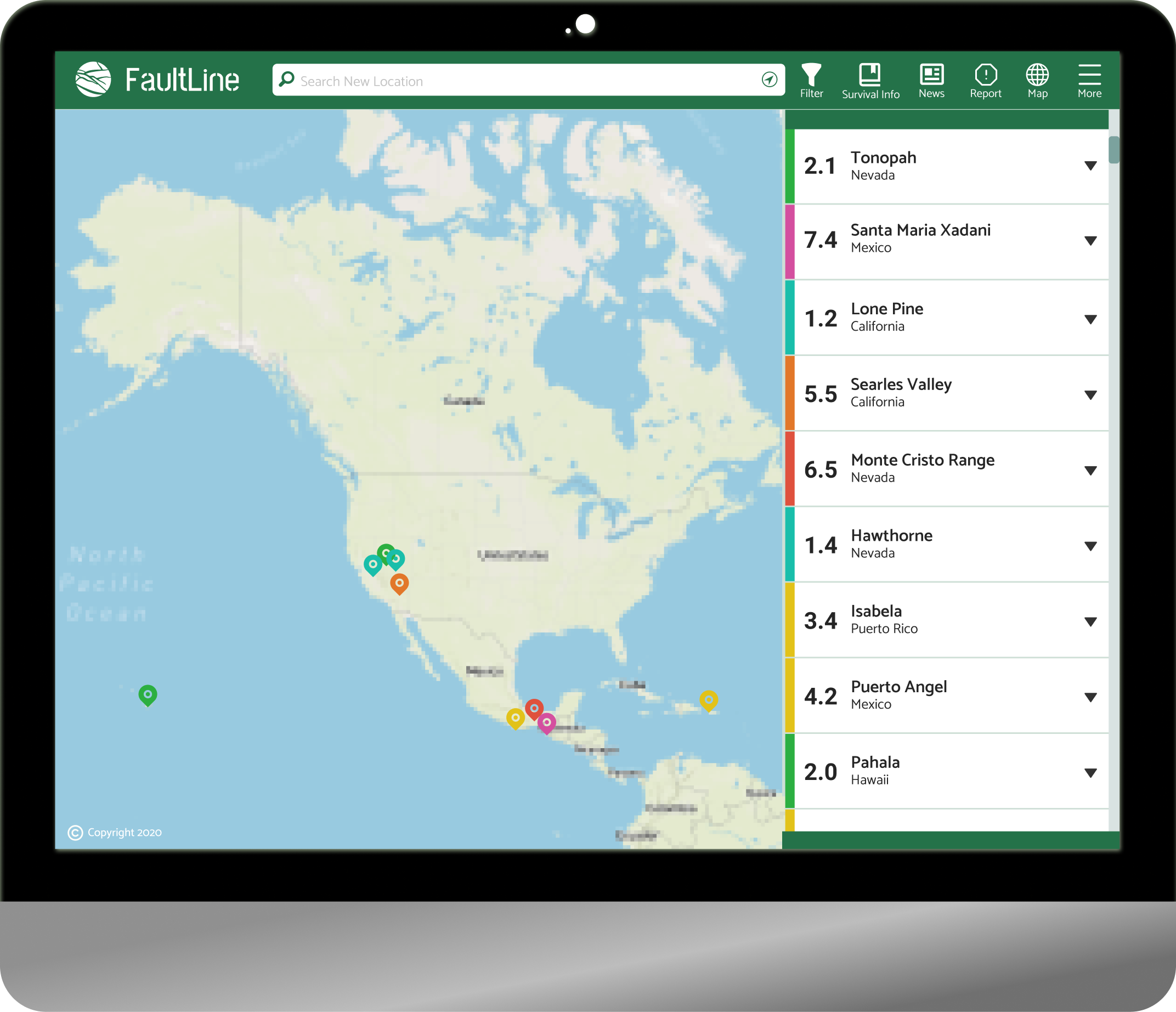This screenshot has height=1012, width=1176.
Task: Click the earthquake list scrollbar thumb
Action: pyautogui.click(x=1113, y=149)
